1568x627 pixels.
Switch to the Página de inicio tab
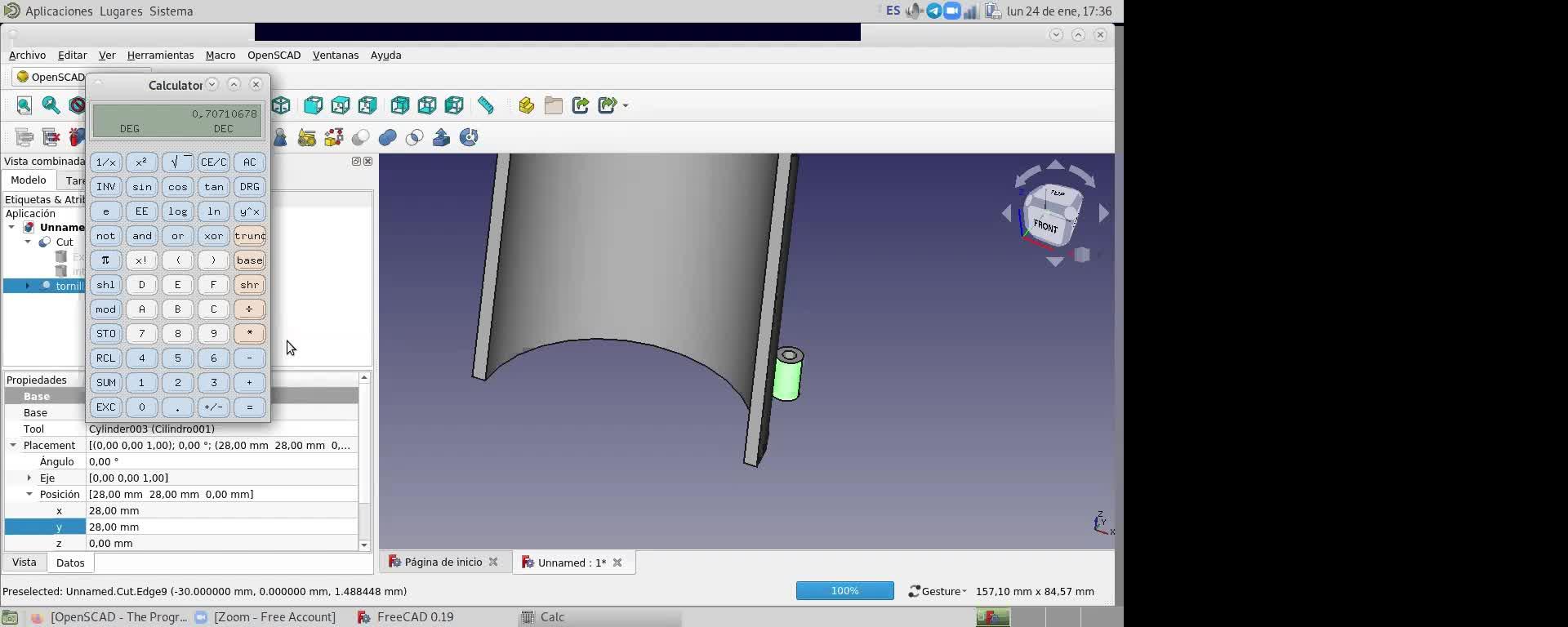tap(443, 563)
